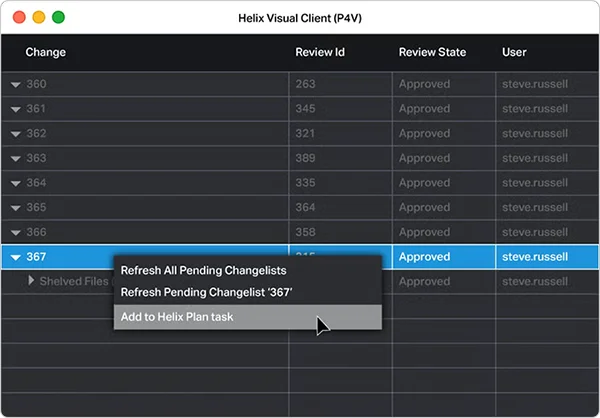The height and width of the screenshot is (418, 600).
Task: Collapse selected changelist 367 arrow
Action: pos(16,257)
